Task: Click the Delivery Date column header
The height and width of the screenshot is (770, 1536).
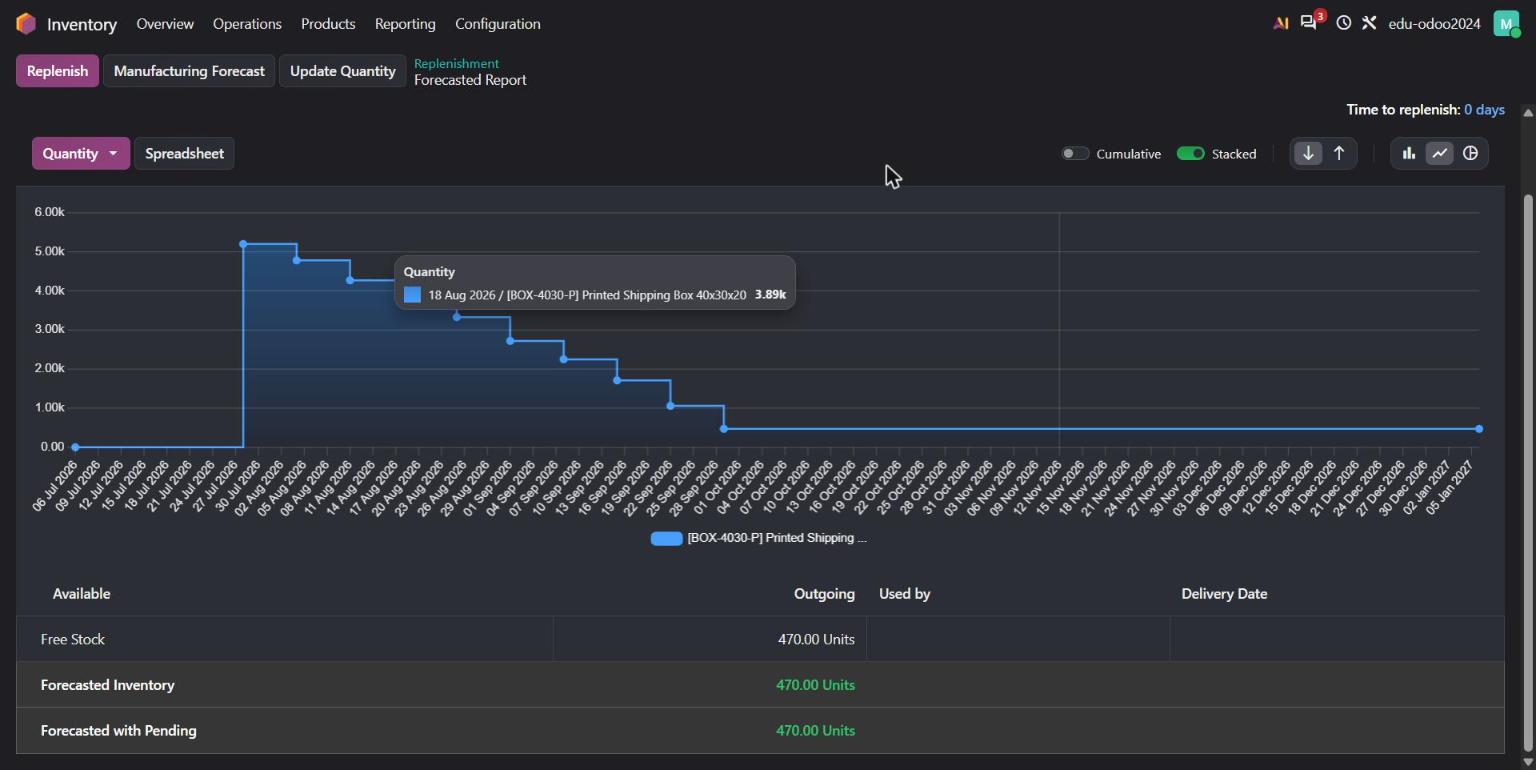Action: (x=1224, y=594)
